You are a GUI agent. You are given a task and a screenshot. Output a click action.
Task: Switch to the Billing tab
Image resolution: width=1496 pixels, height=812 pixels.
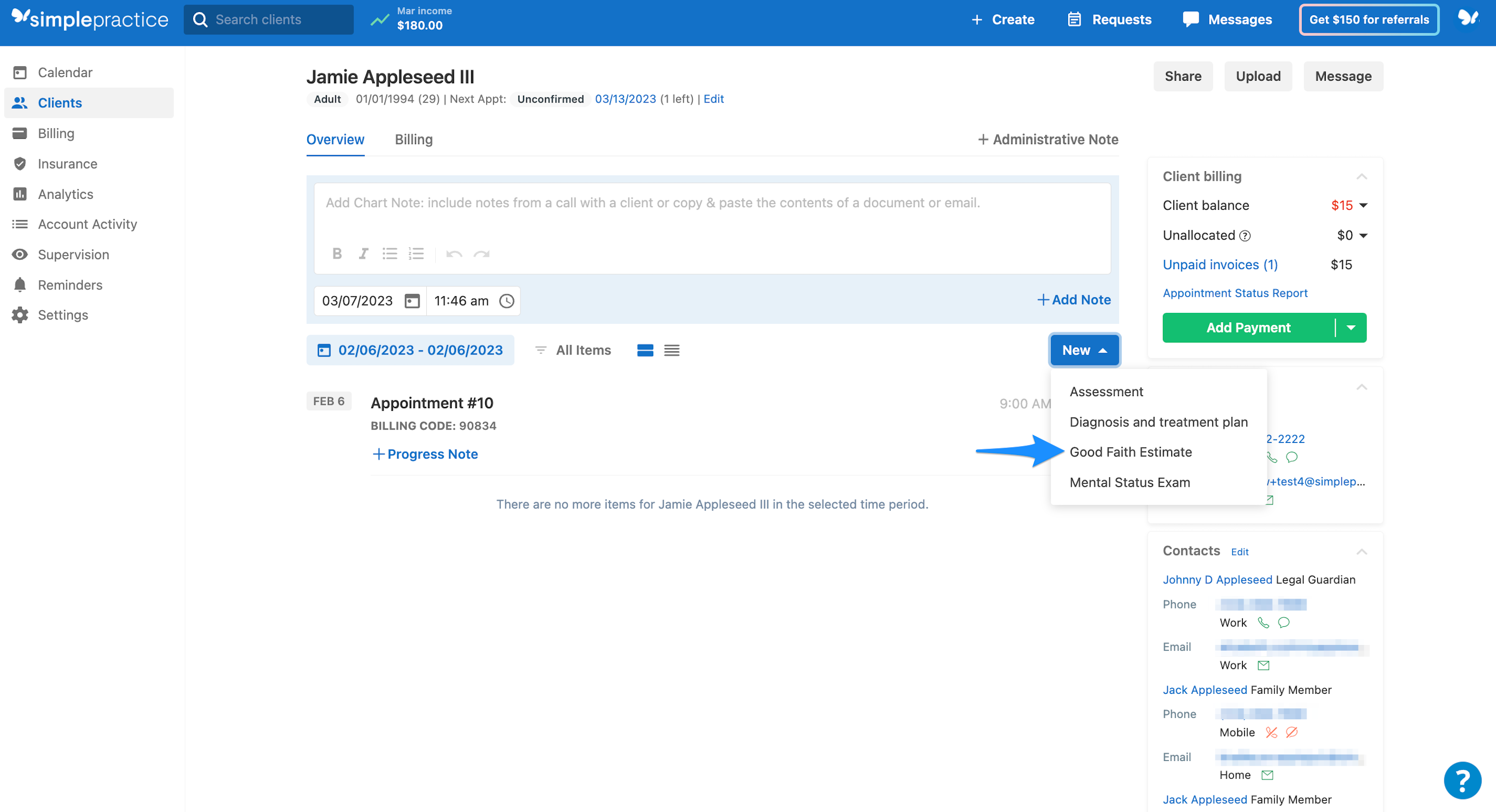[413, 139]
